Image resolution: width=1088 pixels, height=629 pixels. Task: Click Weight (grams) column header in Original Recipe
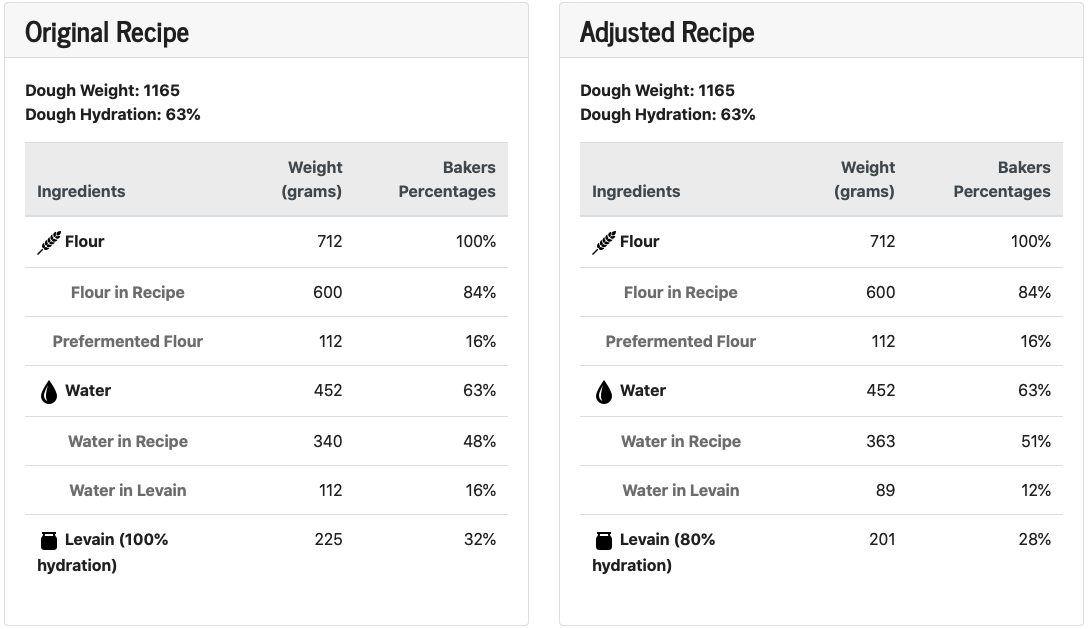pyautogui.click(x=313, y=179)
